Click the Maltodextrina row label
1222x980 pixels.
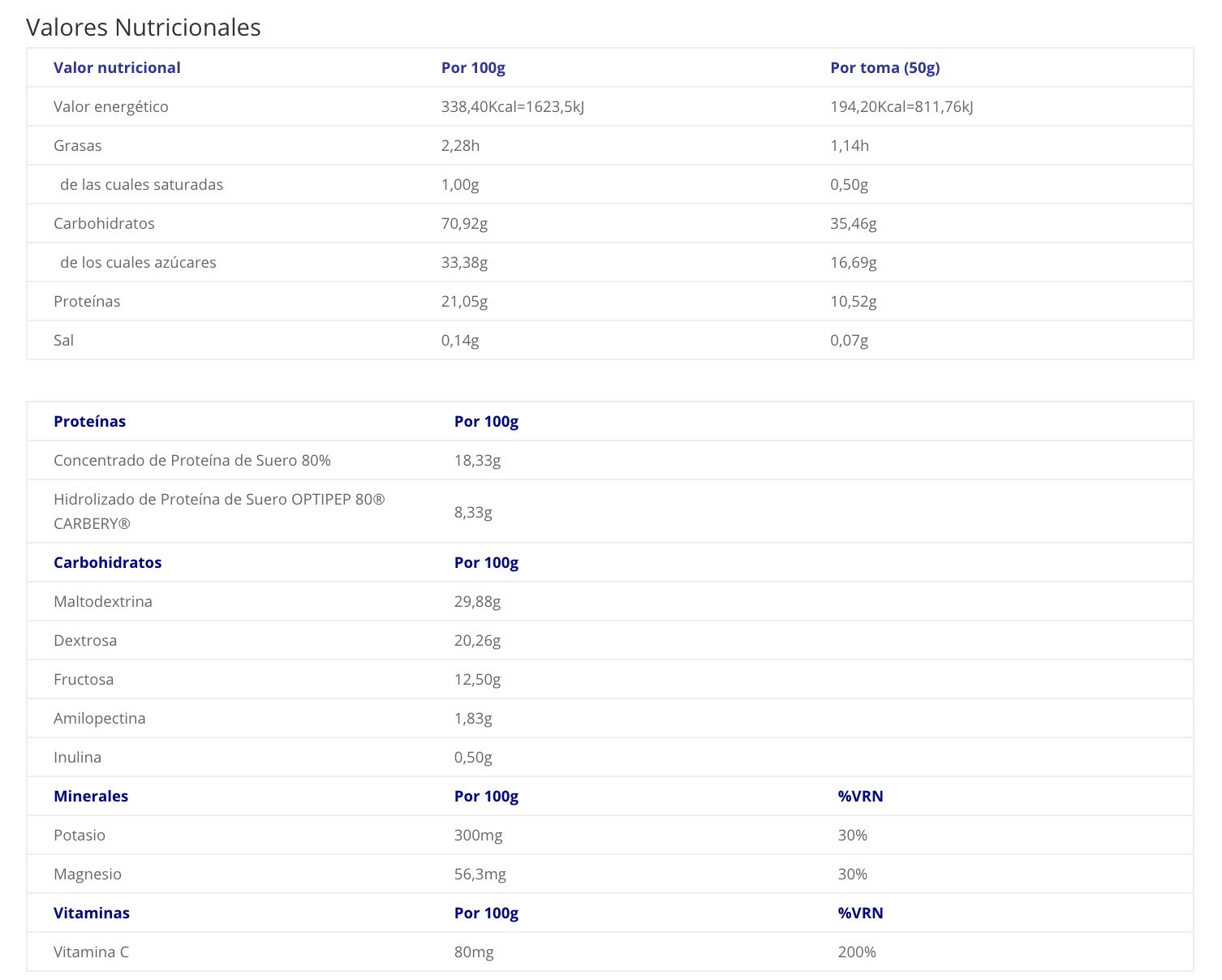(103, 601)
